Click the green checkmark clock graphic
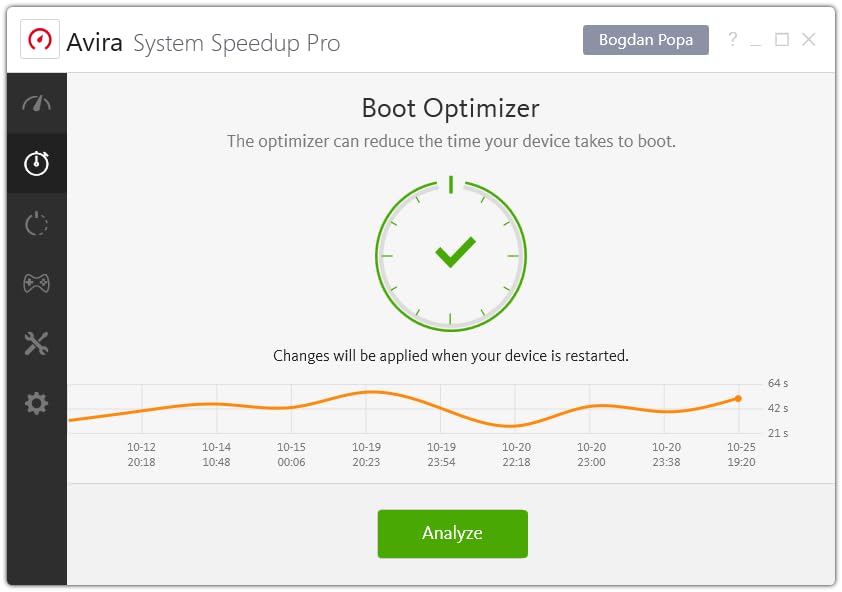842x592 pixels. tap(451, 254)
